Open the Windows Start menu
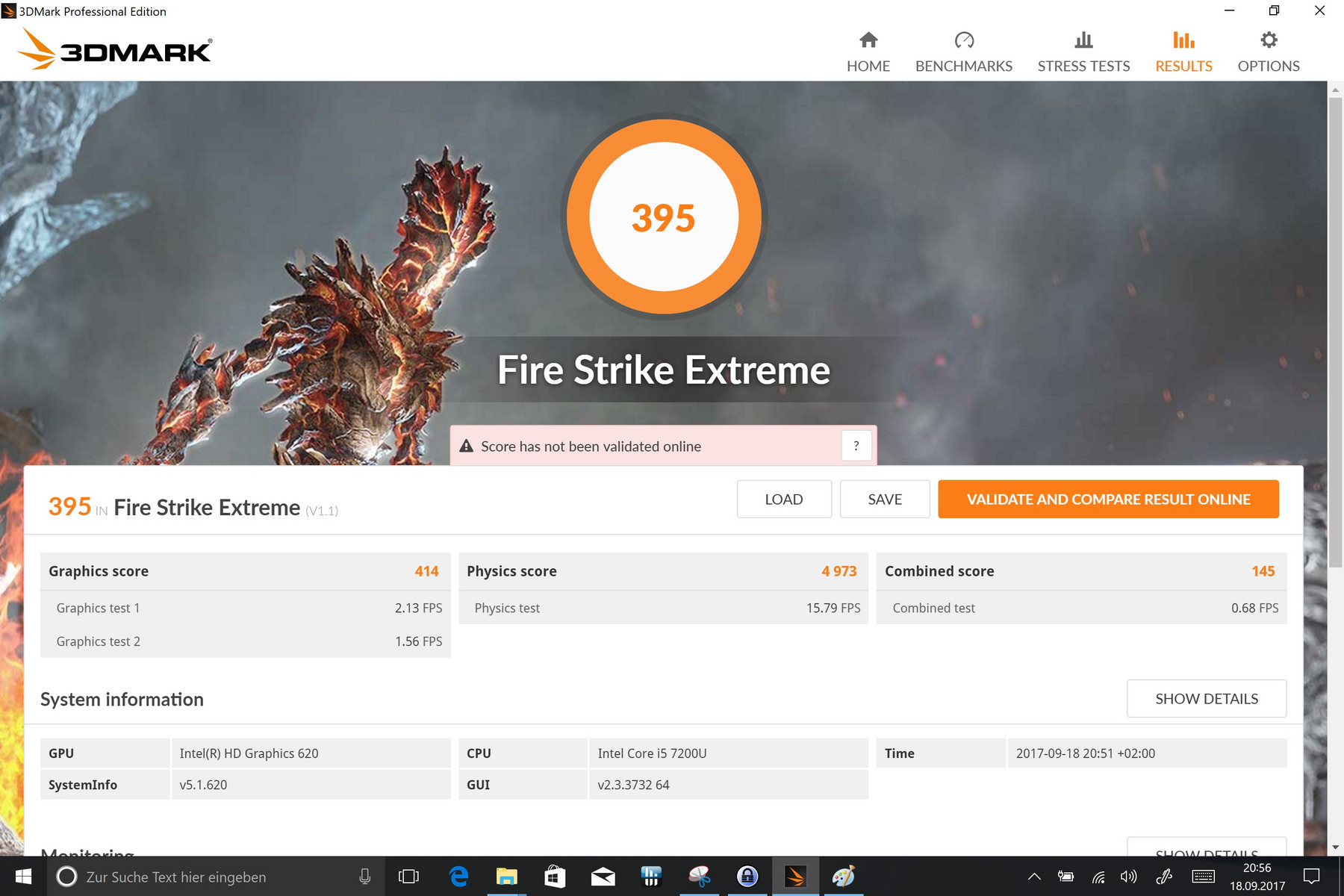This screenshot has height=896, width=1344. pos(23,876)
